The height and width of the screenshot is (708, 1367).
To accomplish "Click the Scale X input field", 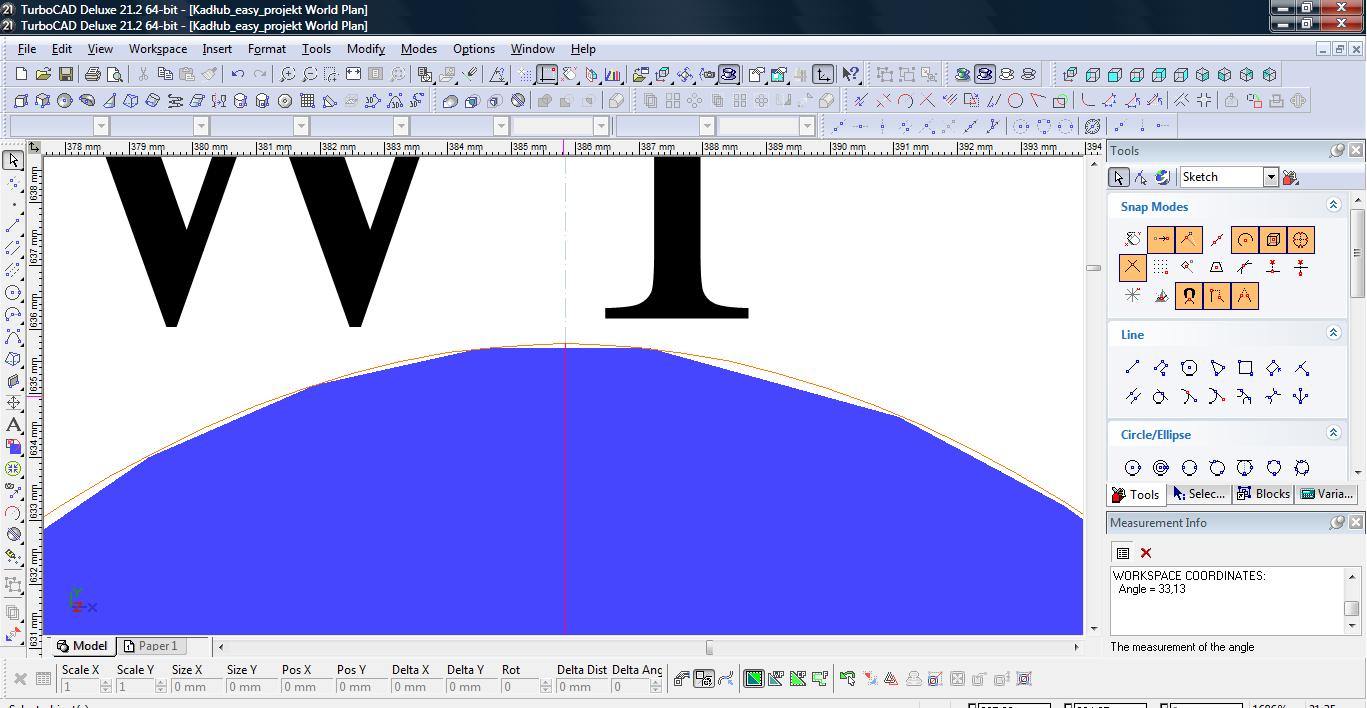I will (x=80, y=687).
